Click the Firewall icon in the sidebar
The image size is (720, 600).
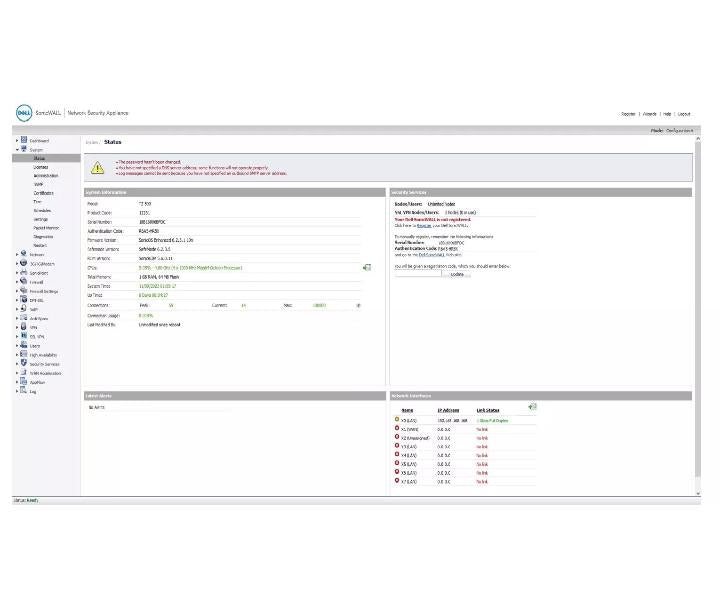(24, 281)
